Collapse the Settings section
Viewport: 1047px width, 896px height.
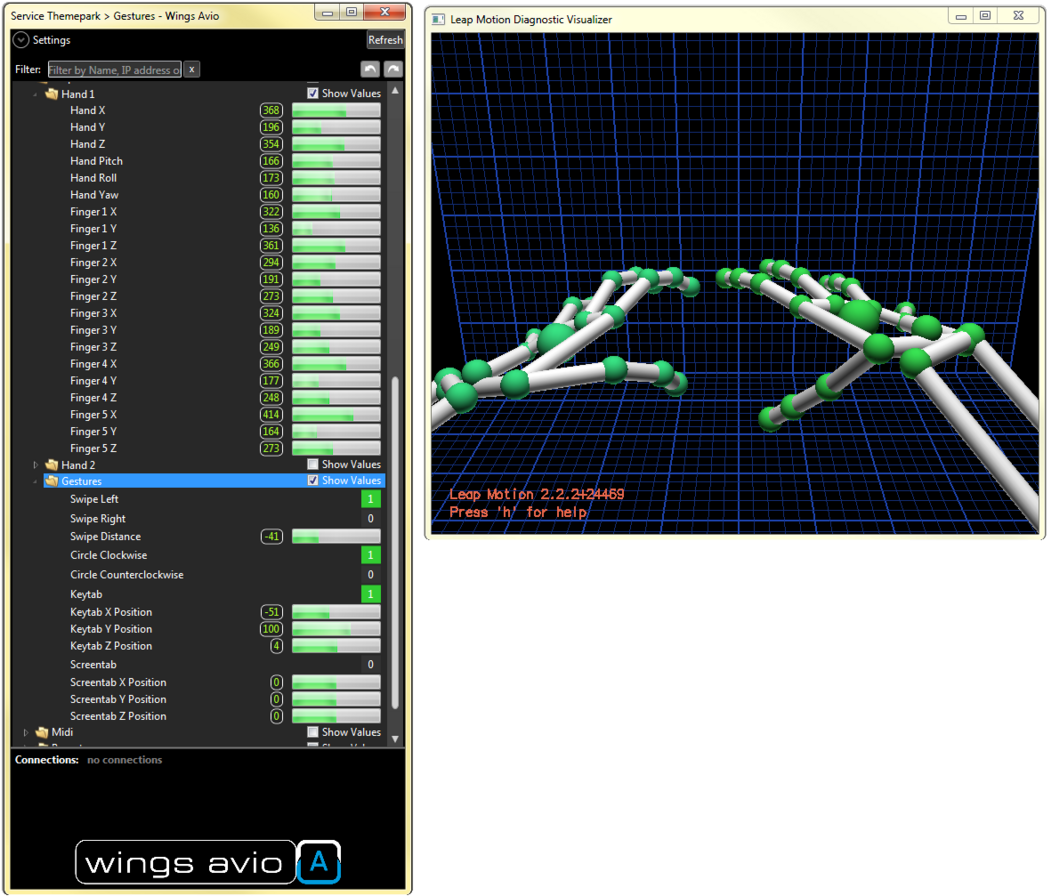pos(20,40)
